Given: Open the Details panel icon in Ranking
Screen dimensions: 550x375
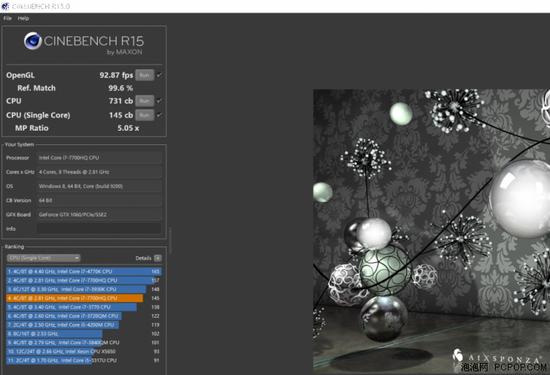Looking at the screenshot, I should tap(158, 259).
